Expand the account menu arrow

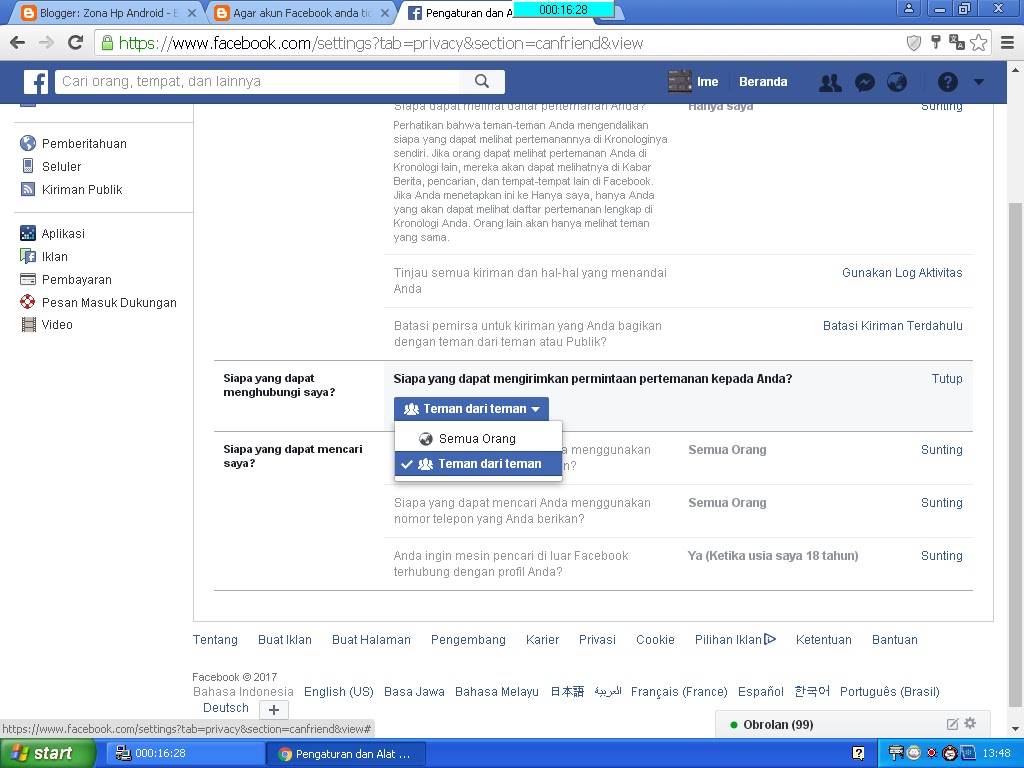point(978,82)
